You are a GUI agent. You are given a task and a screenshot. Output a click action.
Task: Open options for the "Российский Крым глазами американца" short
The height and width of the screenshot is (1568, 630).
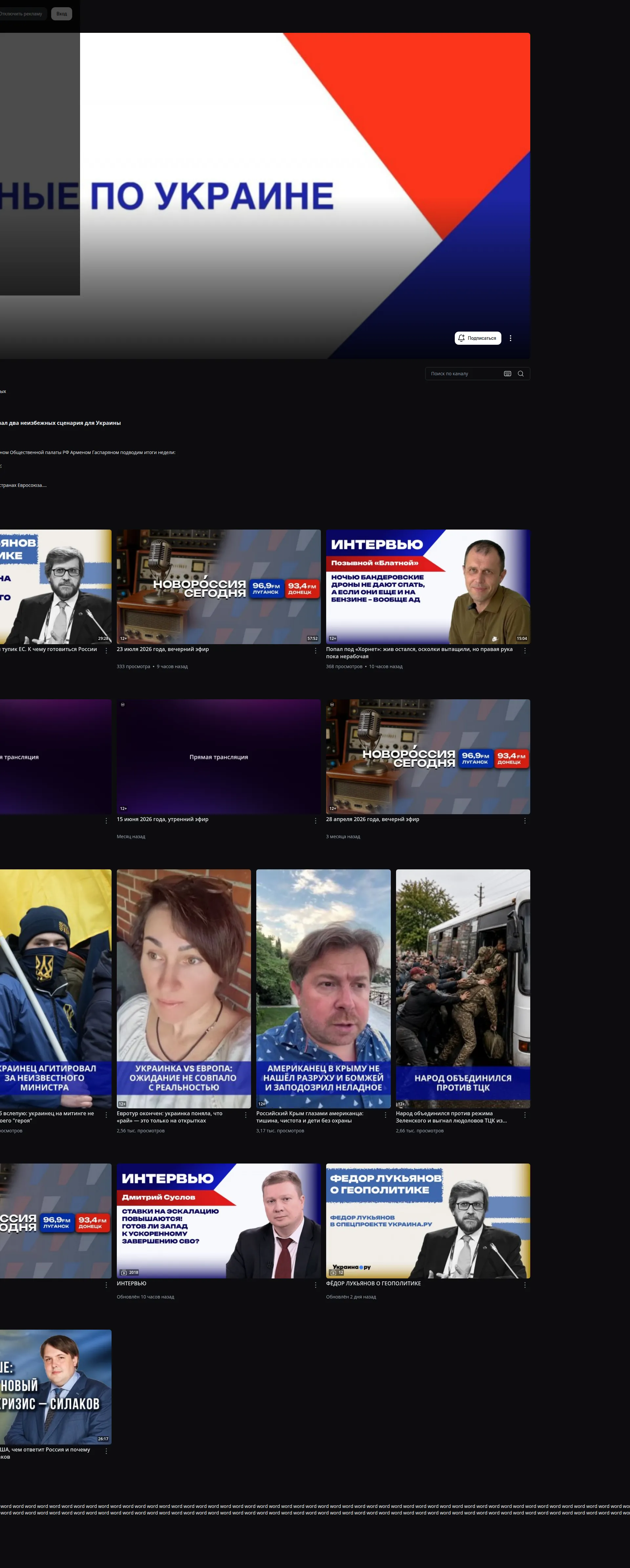pos(386,1115)
